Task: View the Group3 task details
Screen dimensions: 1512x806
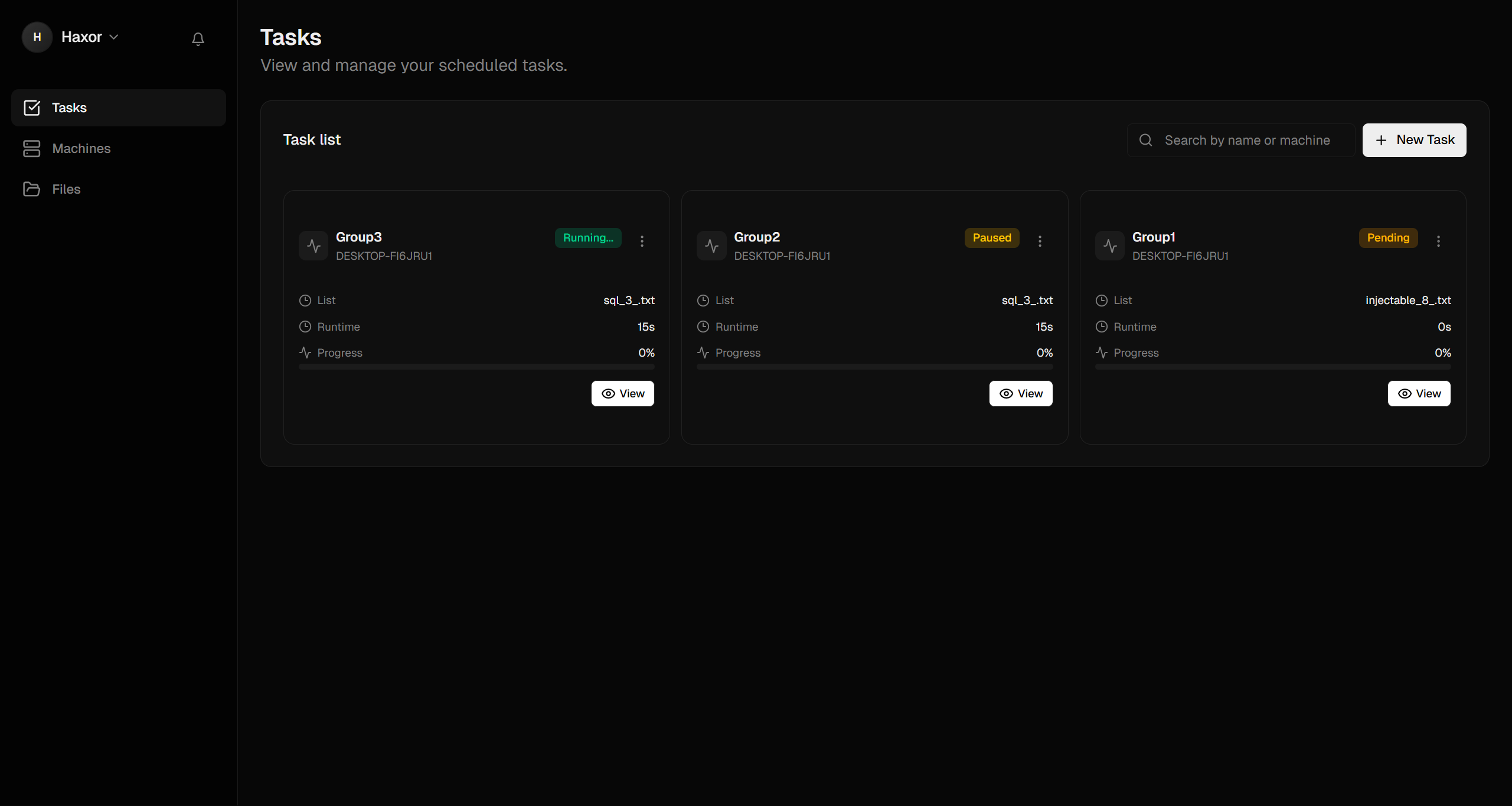Action: (622, 393)
